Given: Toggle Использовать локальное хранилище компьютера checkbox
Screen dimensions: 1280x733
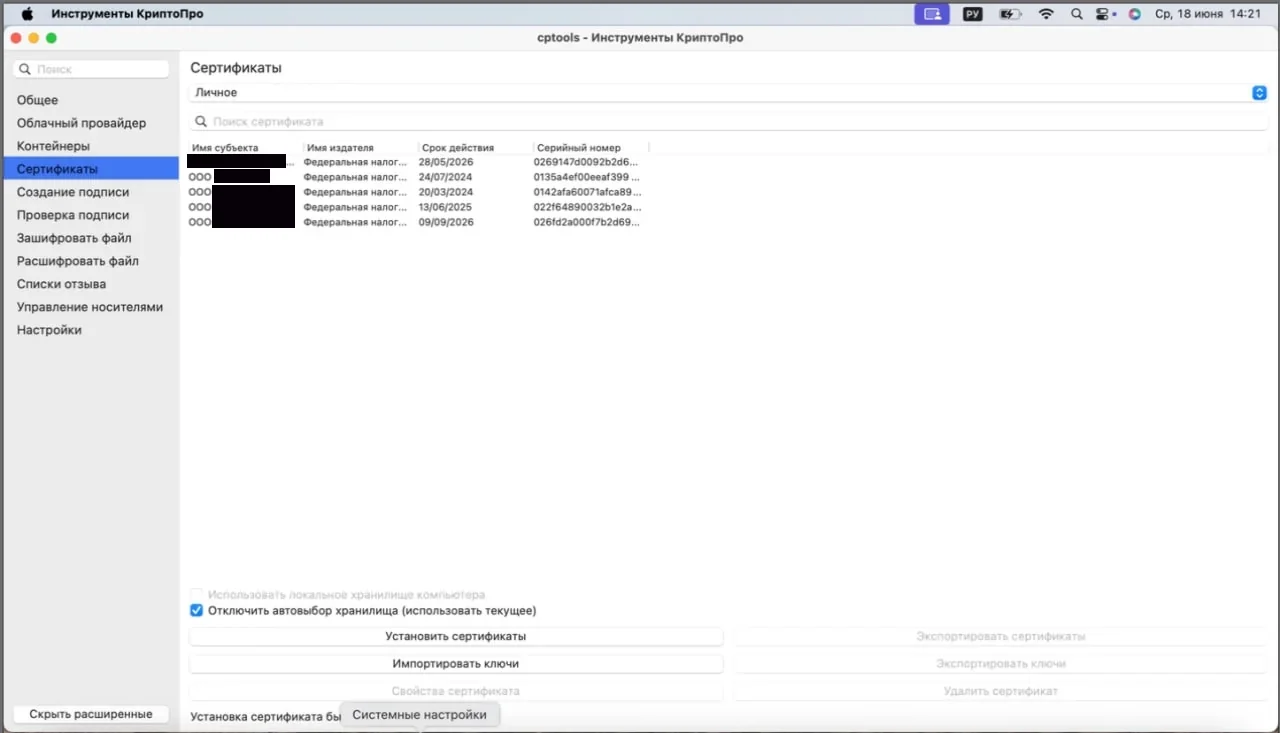Looking at the screenshot, I should [x=197, y=594].
